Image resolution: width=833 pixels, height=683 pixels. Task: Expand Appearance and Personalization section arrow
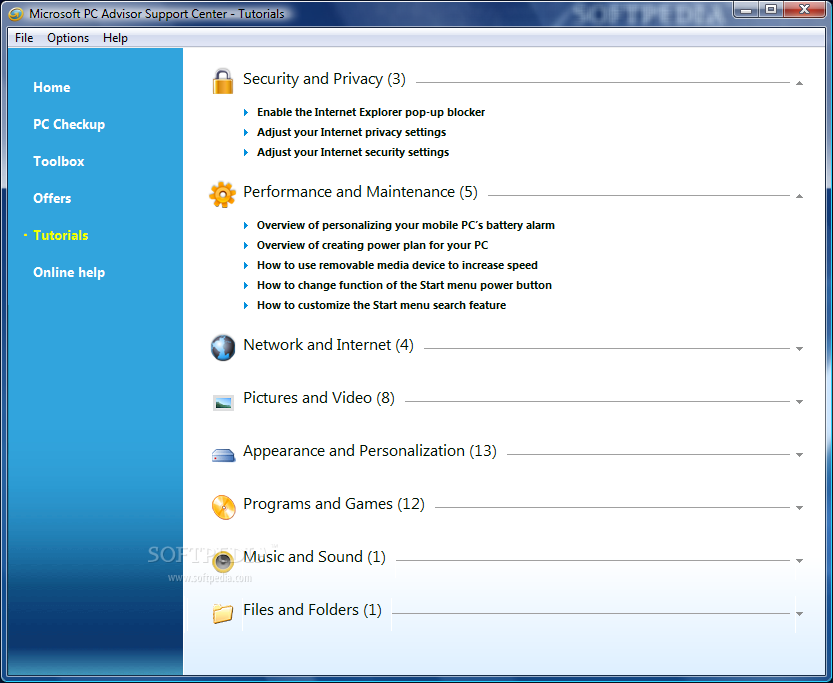[x=799, y=455]
